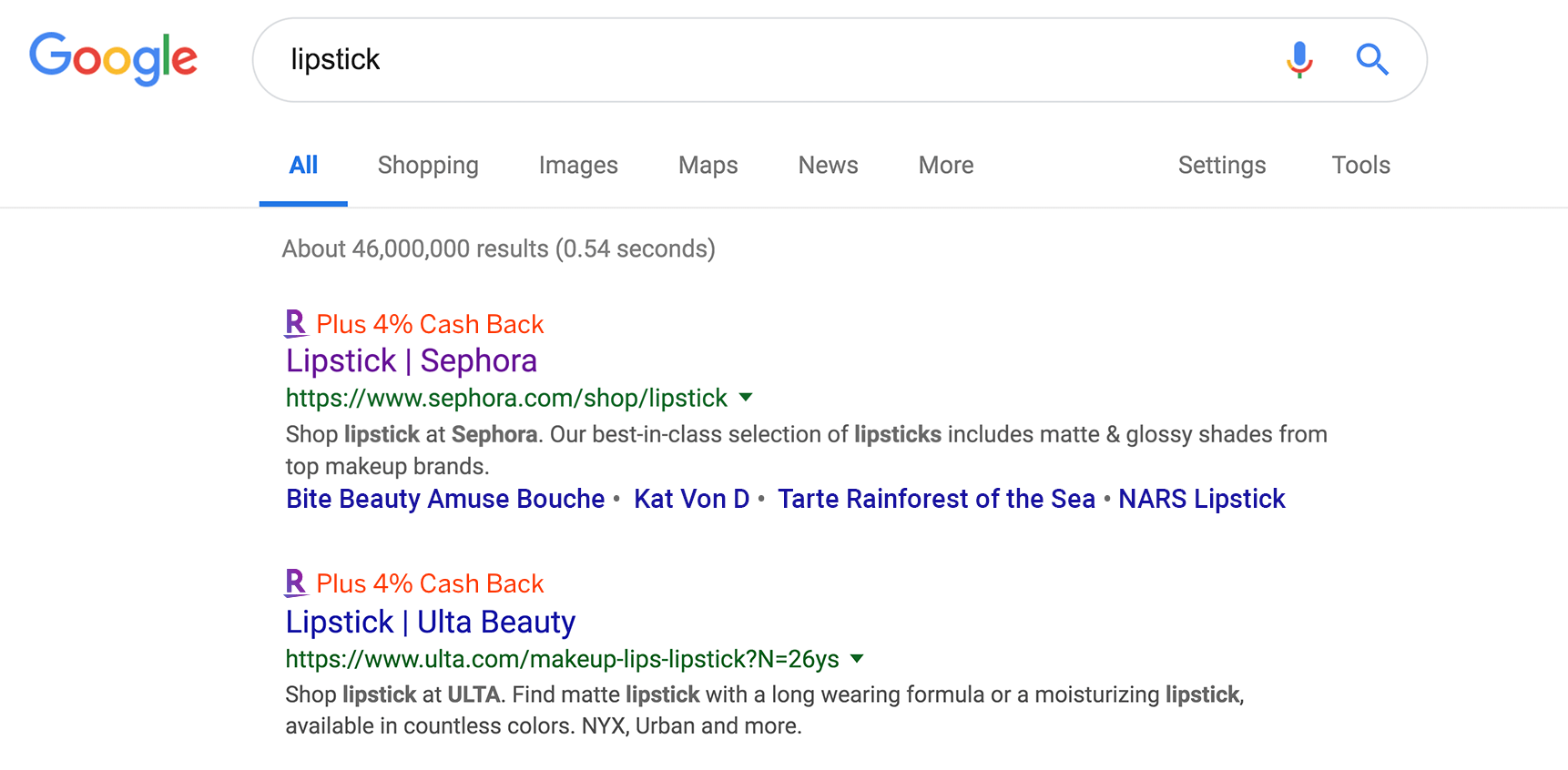Visit the Tarte Rainforest of the Sea sitelink
This screenshot has height=770, width=1568.
[x=936, y=499]
